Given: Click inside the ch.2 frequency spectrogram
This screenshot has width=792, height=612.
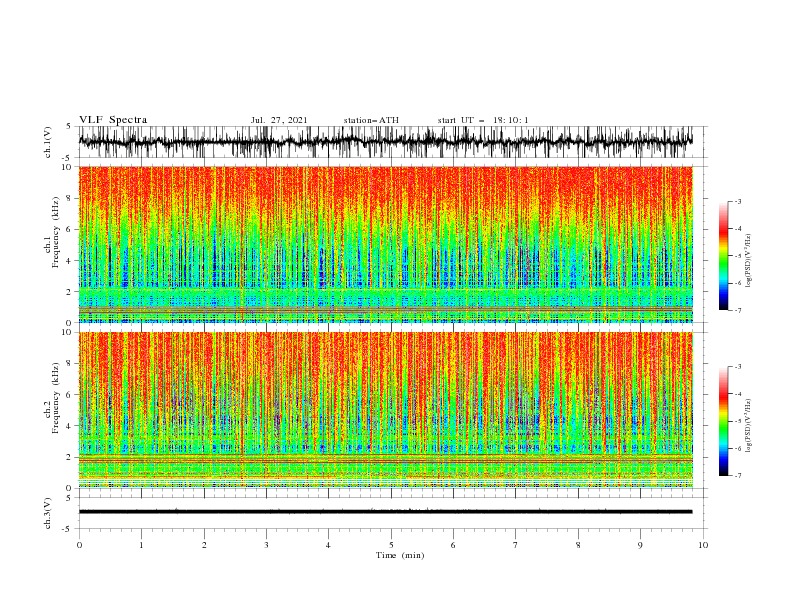Looking at the screenshot, I should click(385, 410).
